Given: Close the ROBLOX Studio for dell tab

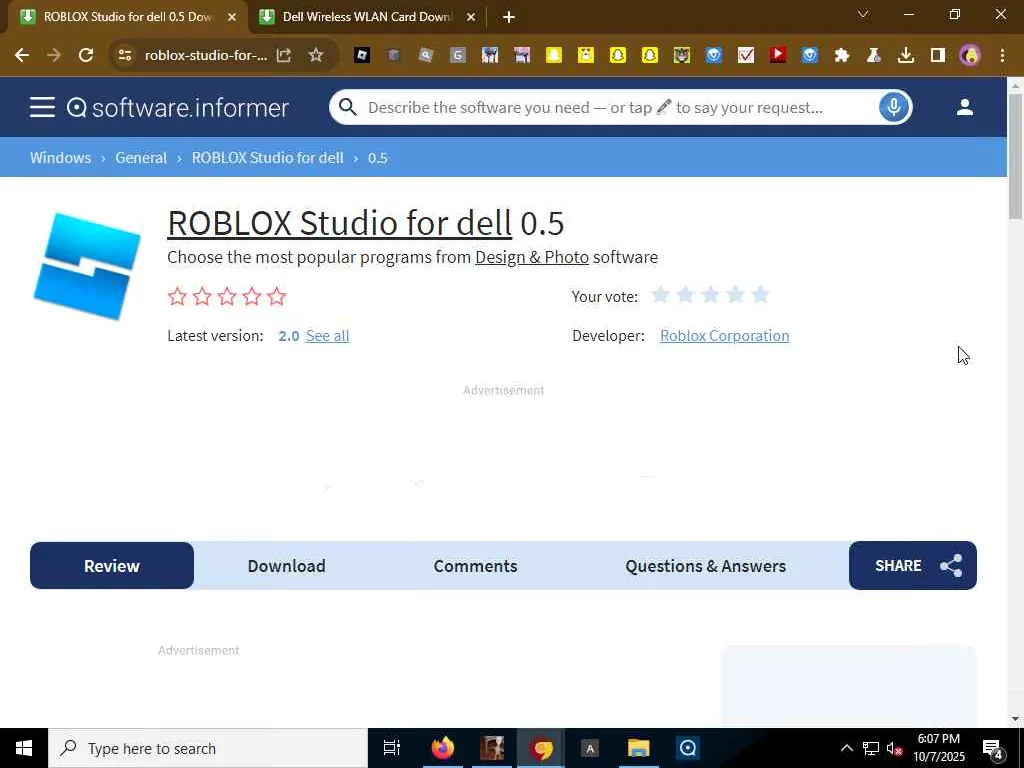Looking at the screenshot, I should (x=232, y=17).
